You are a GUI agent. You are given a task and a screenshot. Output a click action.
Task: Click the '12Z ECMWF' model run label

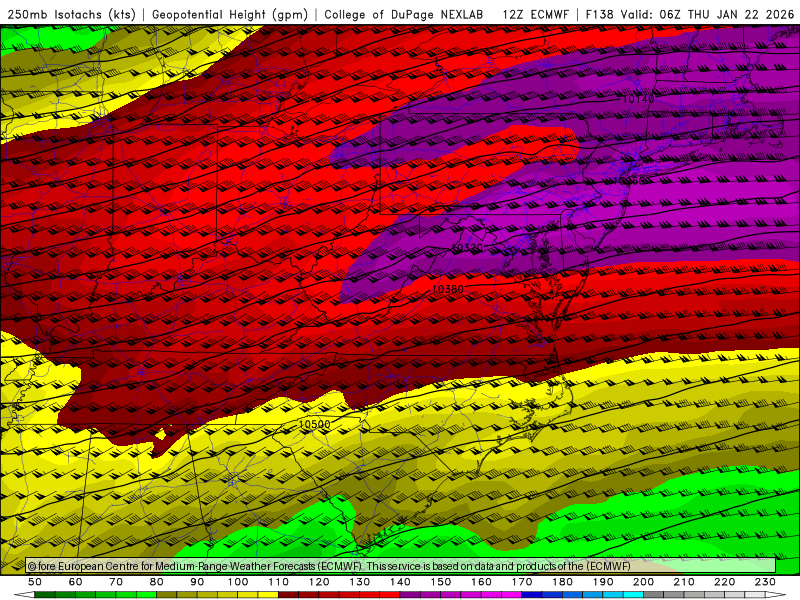[535, 14]
